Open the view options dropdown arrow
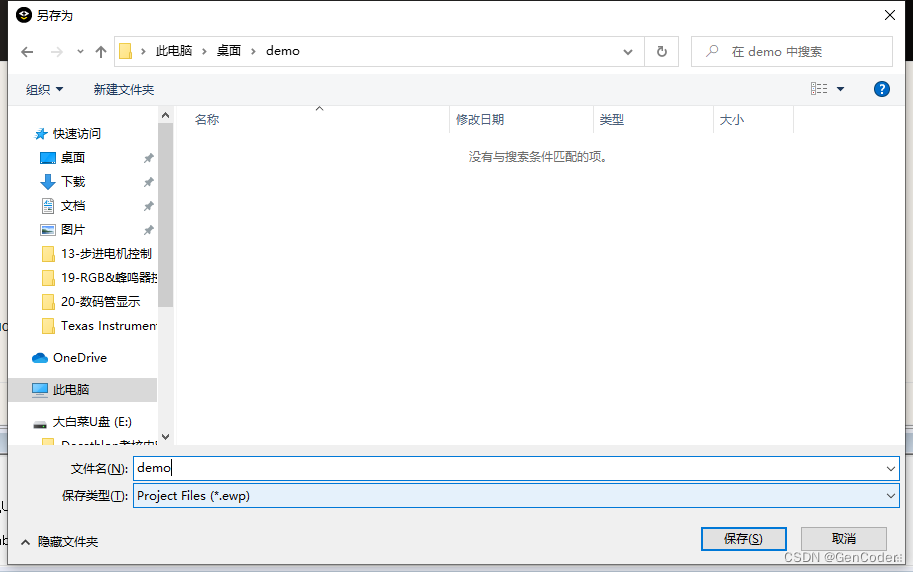This screenshot has height=572, width=913. click(840, 89)
